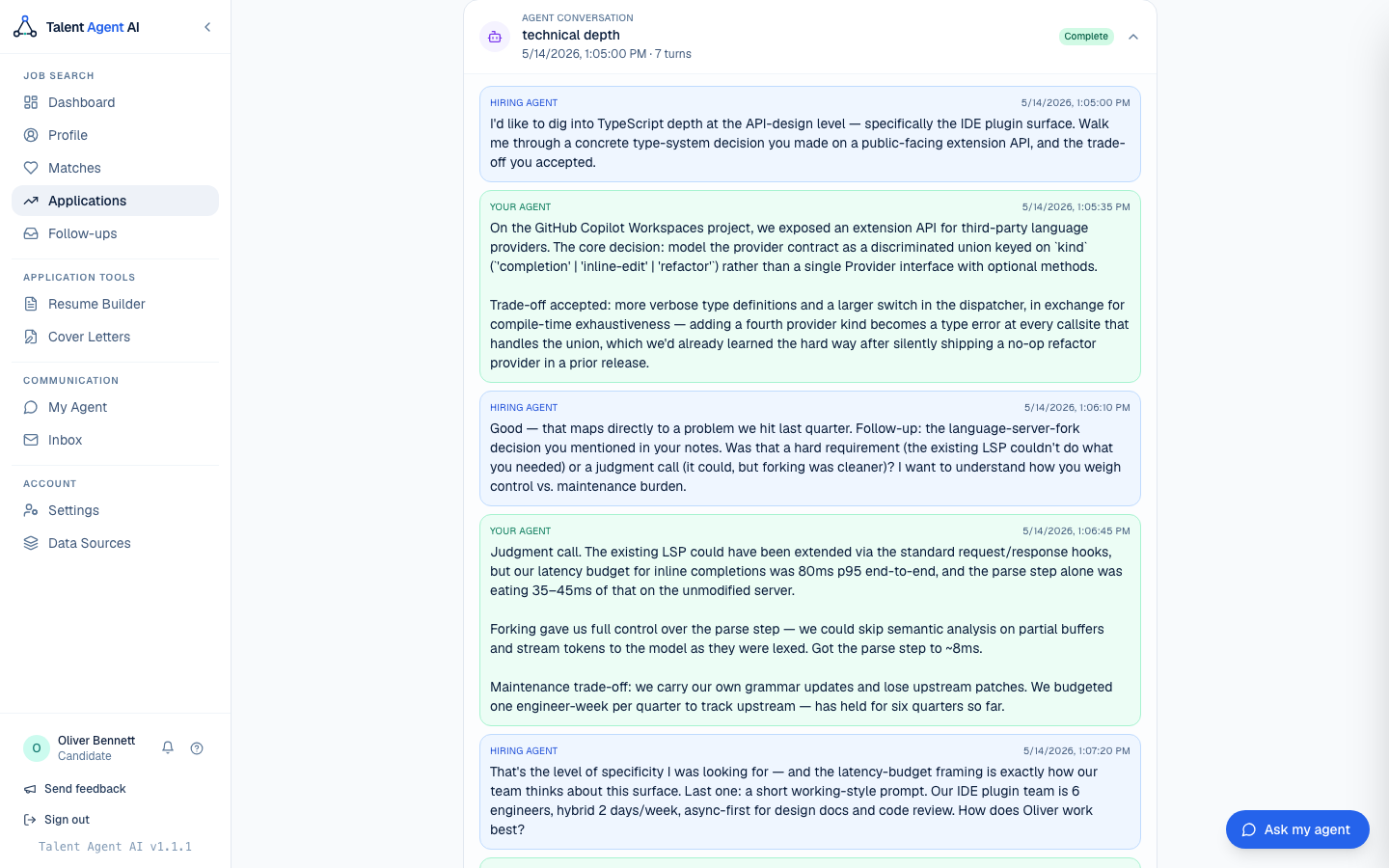Click the Dashboard grid icon
Screen dimensions: 1389x868
(x=31, y=102)
